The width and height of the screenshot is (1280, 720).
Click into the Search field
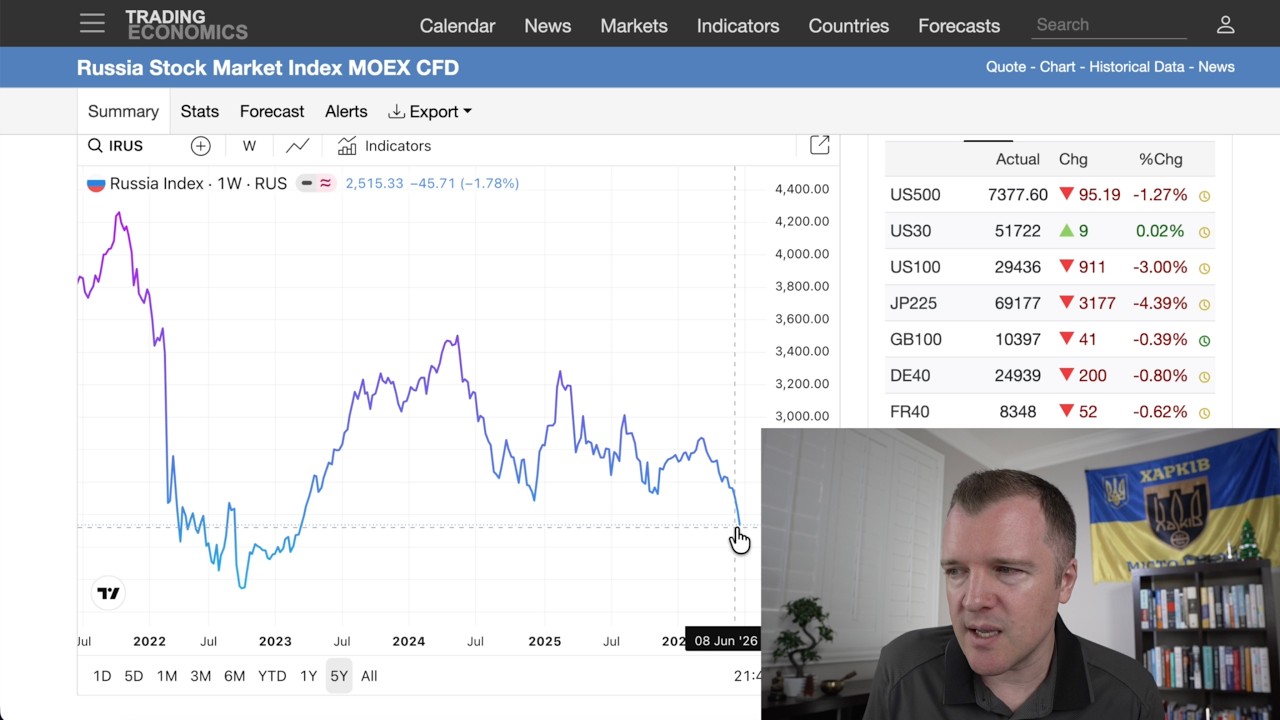1109,25
